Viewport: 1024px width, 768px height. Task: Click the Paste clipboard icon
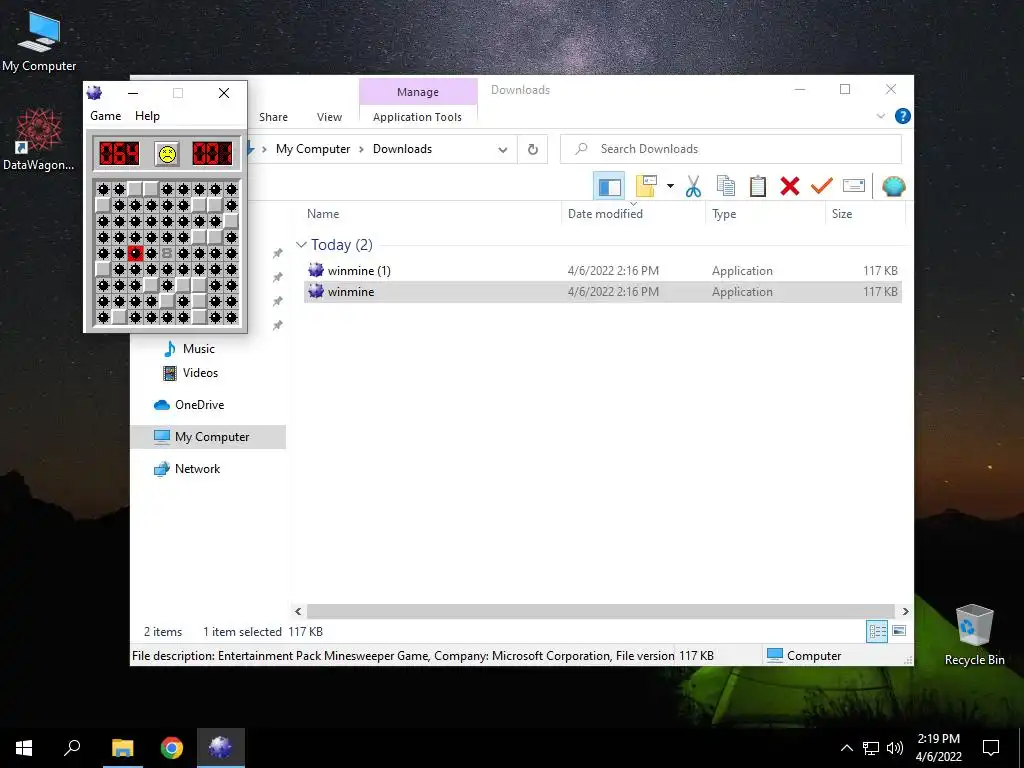pyautogui.click(x=758, y=186)
